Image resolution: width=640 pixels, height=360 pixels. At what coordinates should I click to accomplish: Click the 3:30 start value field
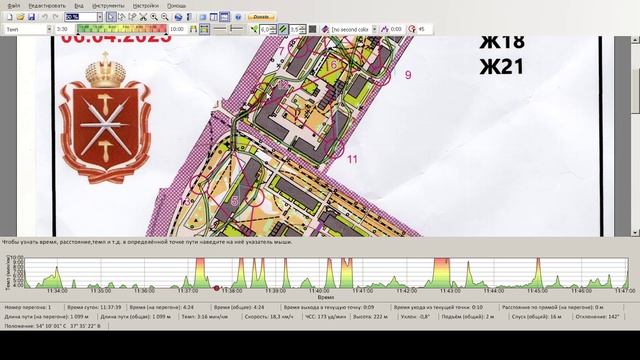point(64,29)
